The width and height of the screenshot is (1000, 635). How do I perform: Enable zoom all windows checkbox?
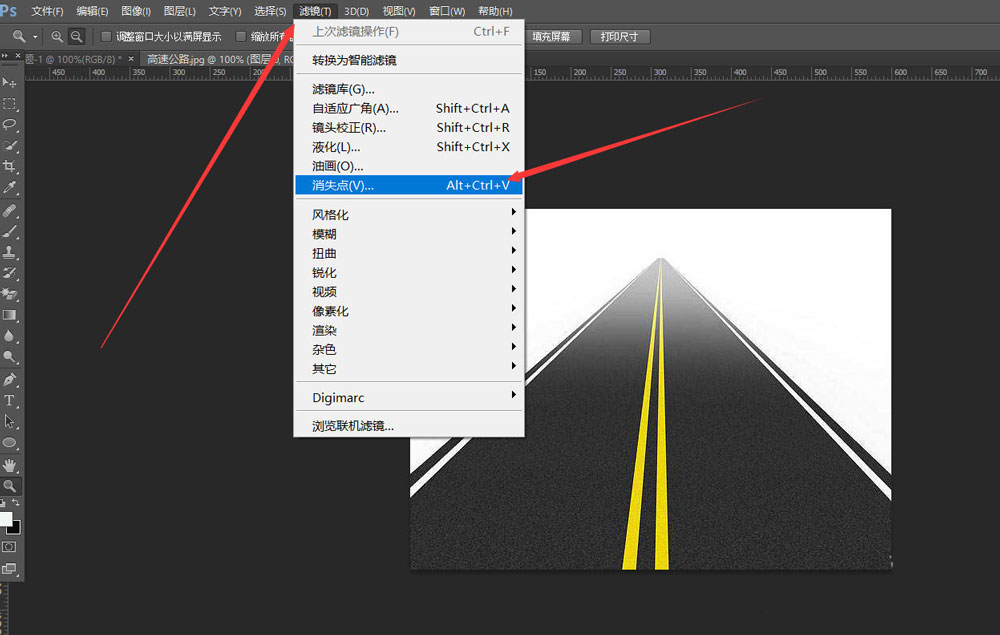point(241,36)
